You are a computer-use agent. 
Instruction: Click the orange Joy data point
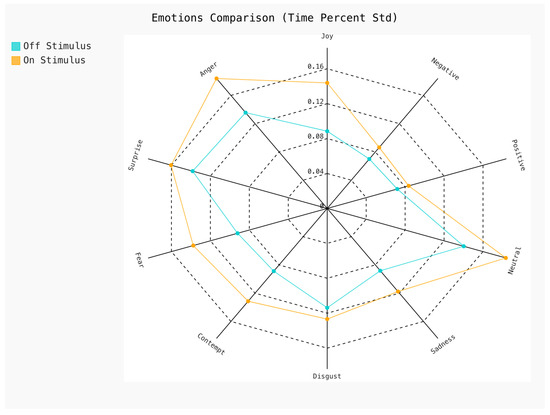[x=327, y=83]
